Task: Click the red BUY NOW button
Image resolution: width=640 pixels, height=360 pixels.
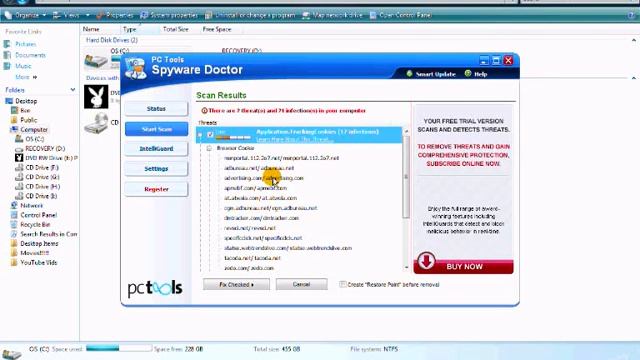Action: (464, 266)
